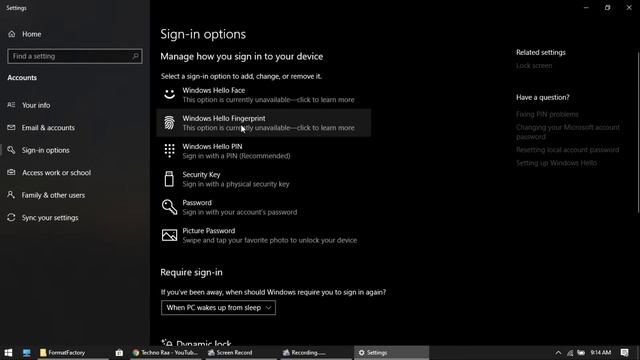Click the Sign-in options key icon in sidebar
The height and width of the screenshot is (360, 640).
pyautogui.click(x=11, y=150)
